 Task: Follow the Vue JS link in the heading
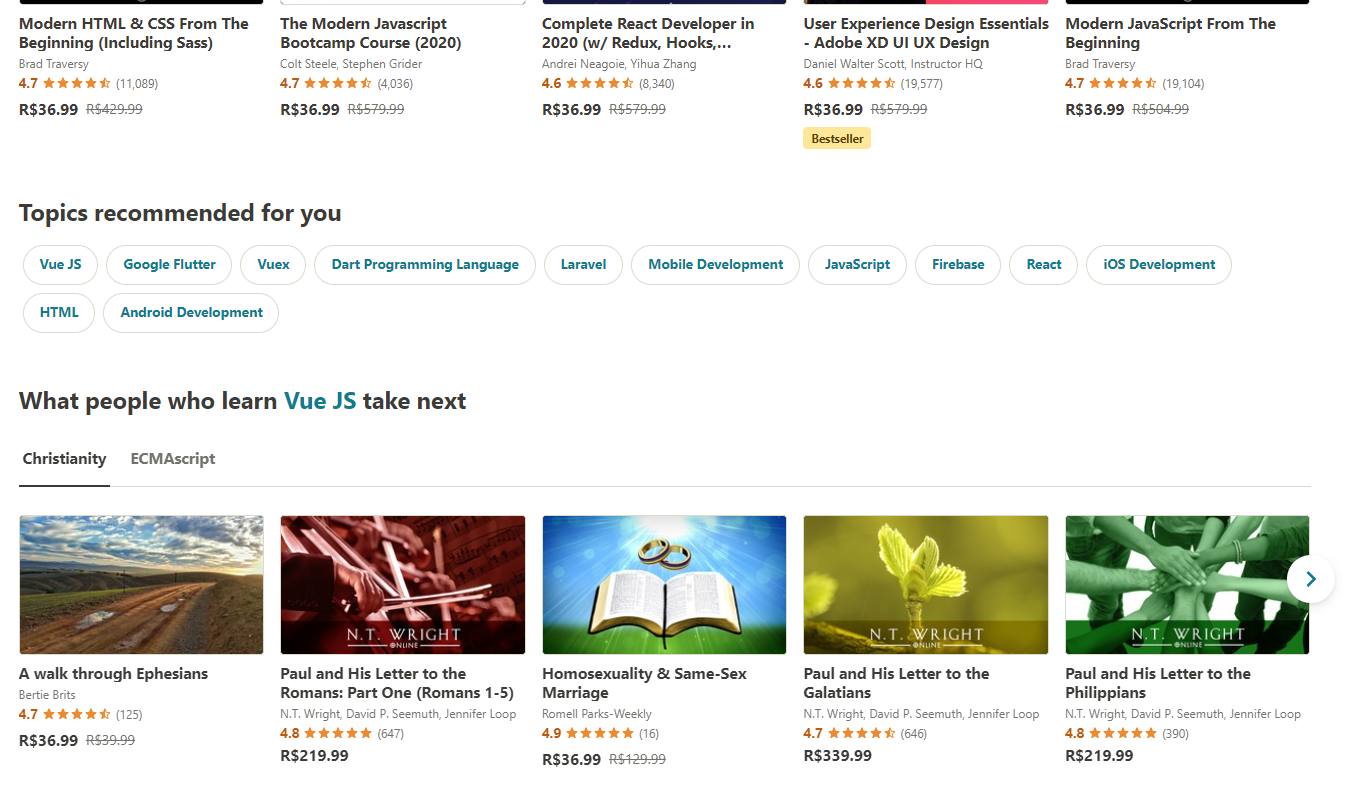320,401
